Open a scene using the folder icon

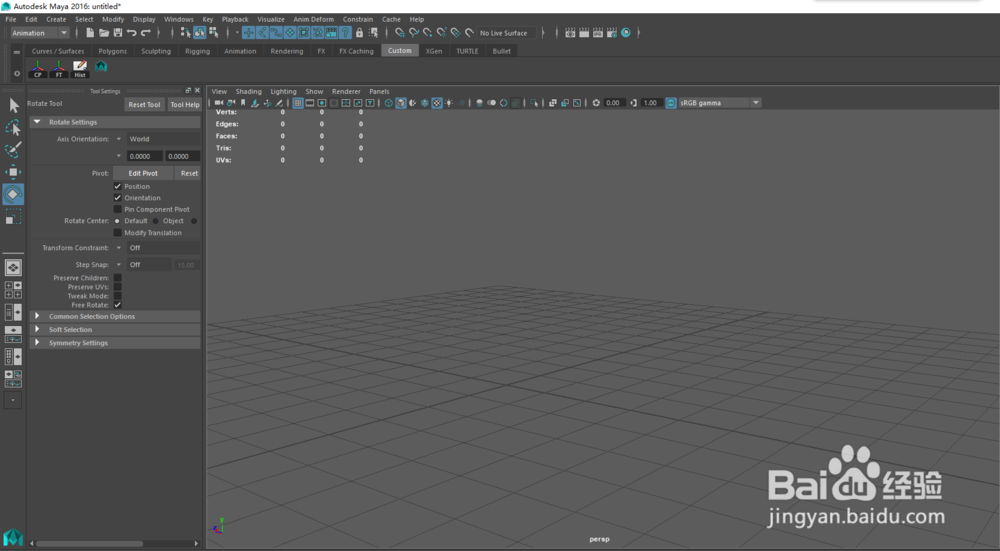[104, 33]
